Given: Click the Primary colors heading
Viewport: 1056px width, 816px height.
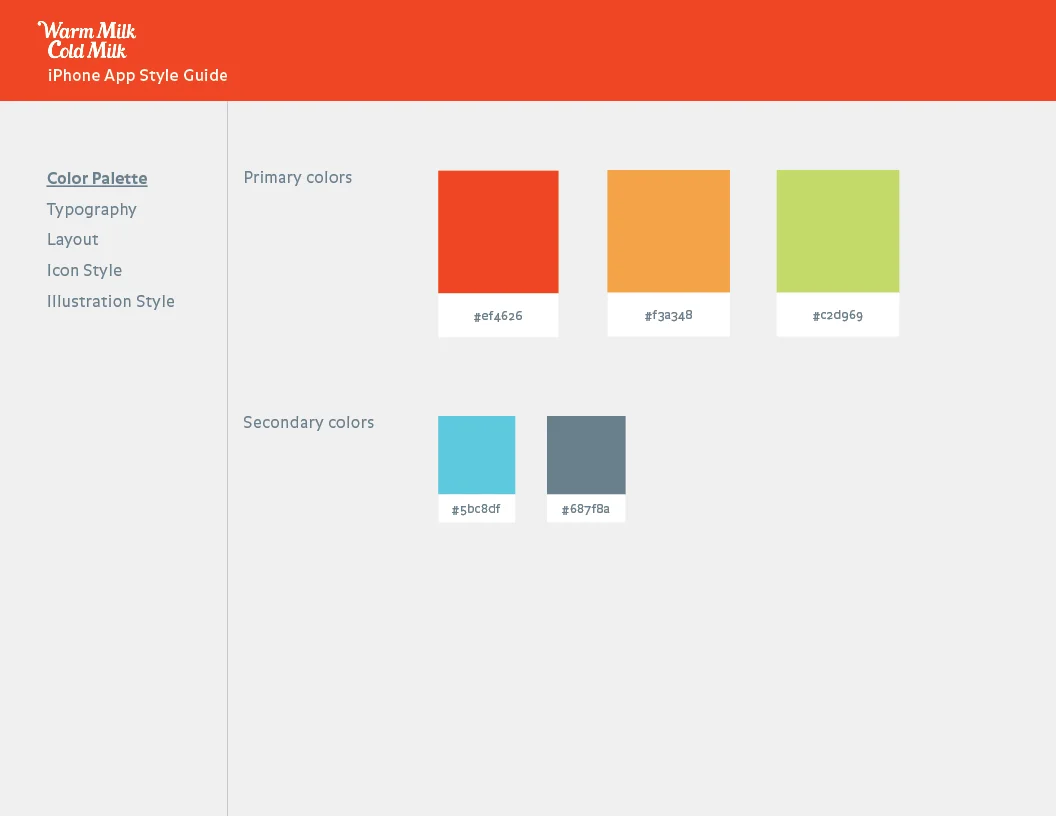Looking at the screenshot, I should [298, 178].
